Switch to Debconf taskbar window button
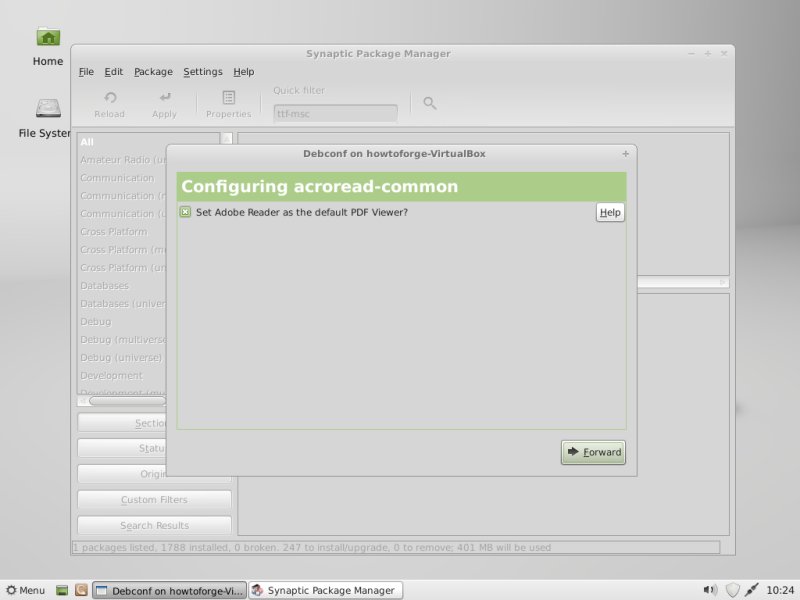This screenshot has width=800, height=600. tap(169, 590)
